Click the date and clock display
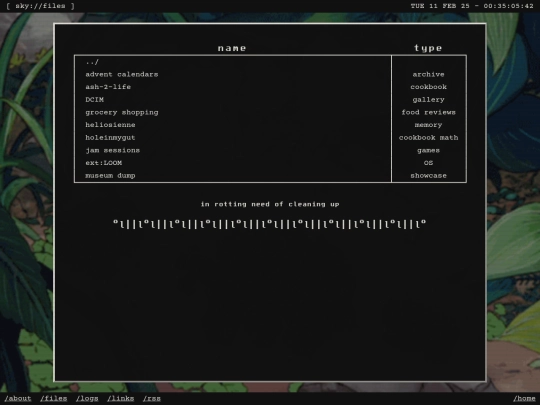The height and width of the screenshot is (405, 540). tap(472, 6)
